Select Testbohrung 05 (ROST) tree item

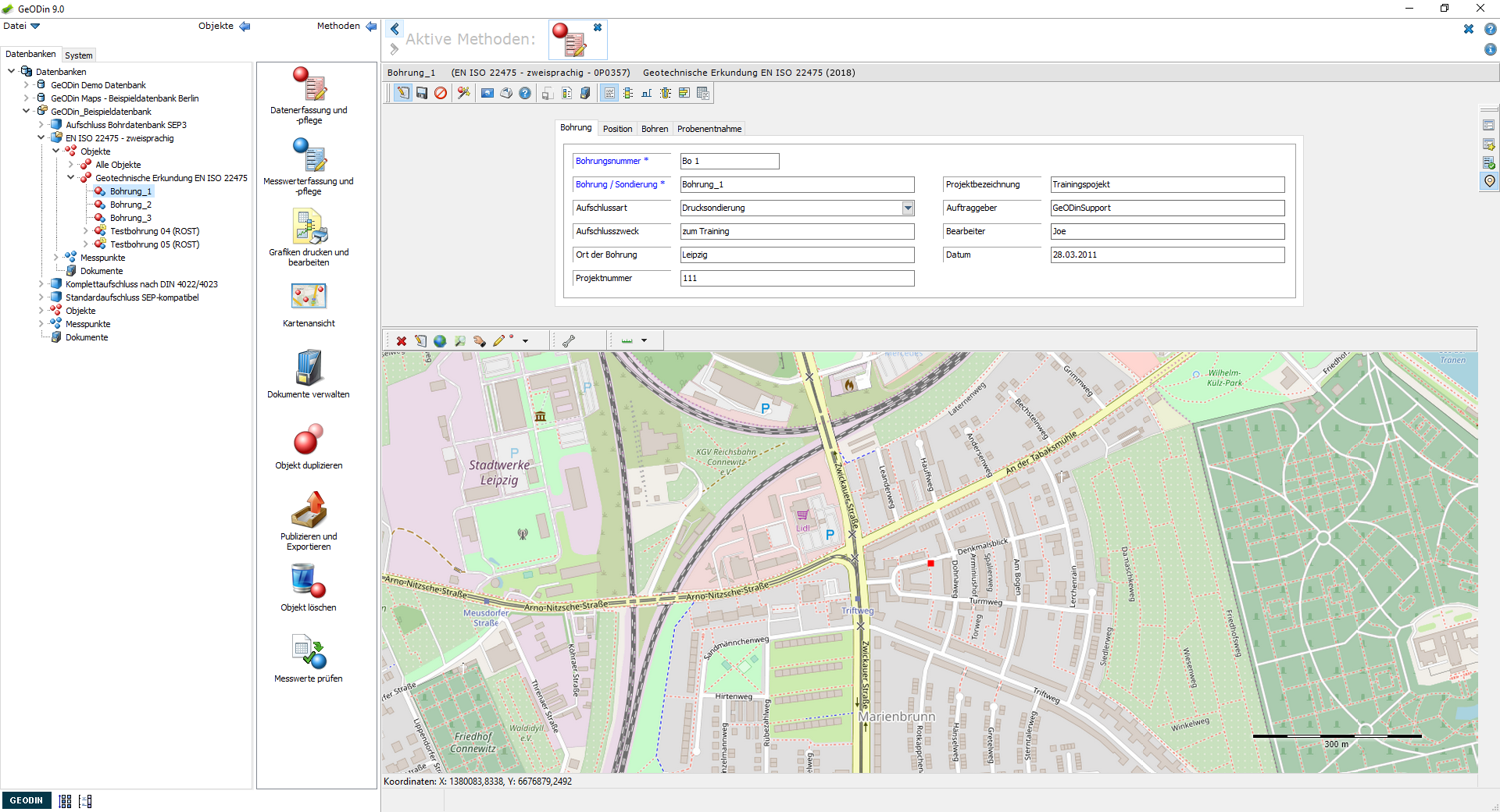pyautogui.click(x=155, y=244)
